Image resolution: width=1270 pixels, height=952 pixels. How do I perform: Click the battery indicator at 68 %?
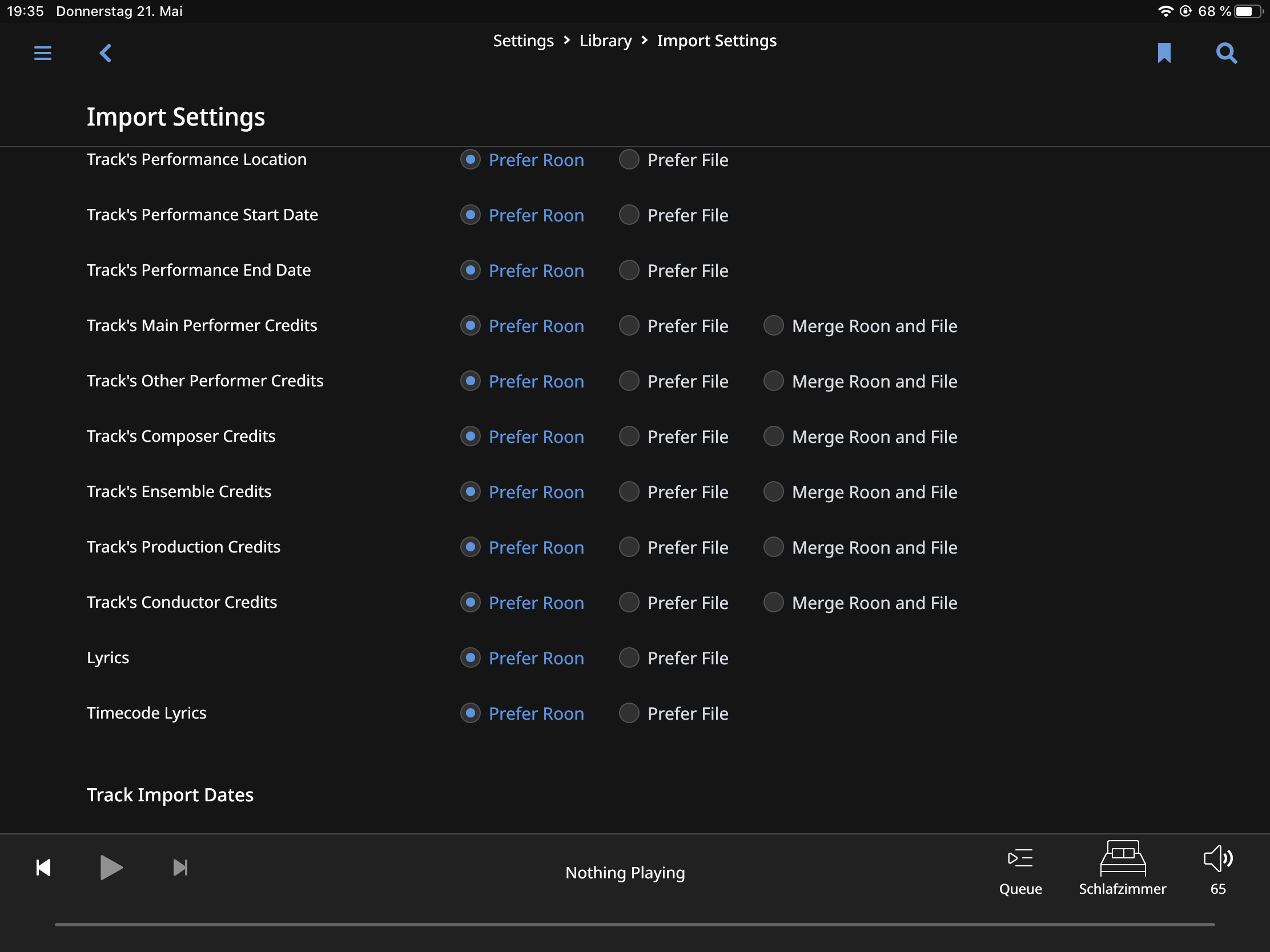pos(1231,11)
